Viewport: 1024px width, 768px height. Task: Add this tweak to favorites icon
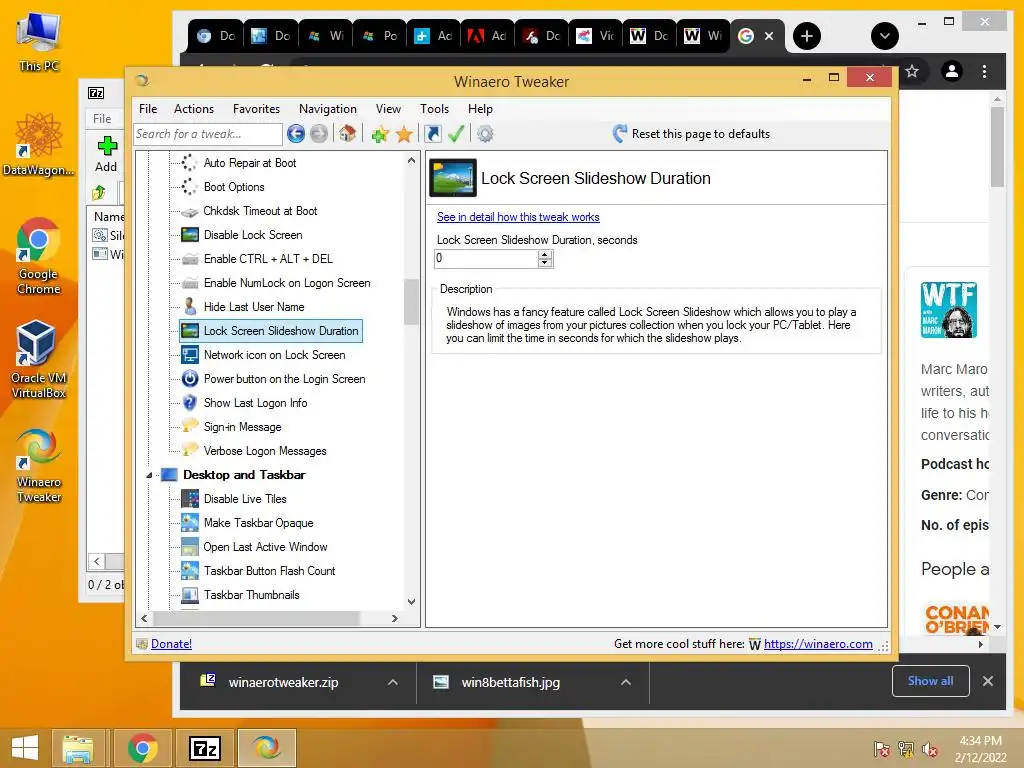(380, 134)
